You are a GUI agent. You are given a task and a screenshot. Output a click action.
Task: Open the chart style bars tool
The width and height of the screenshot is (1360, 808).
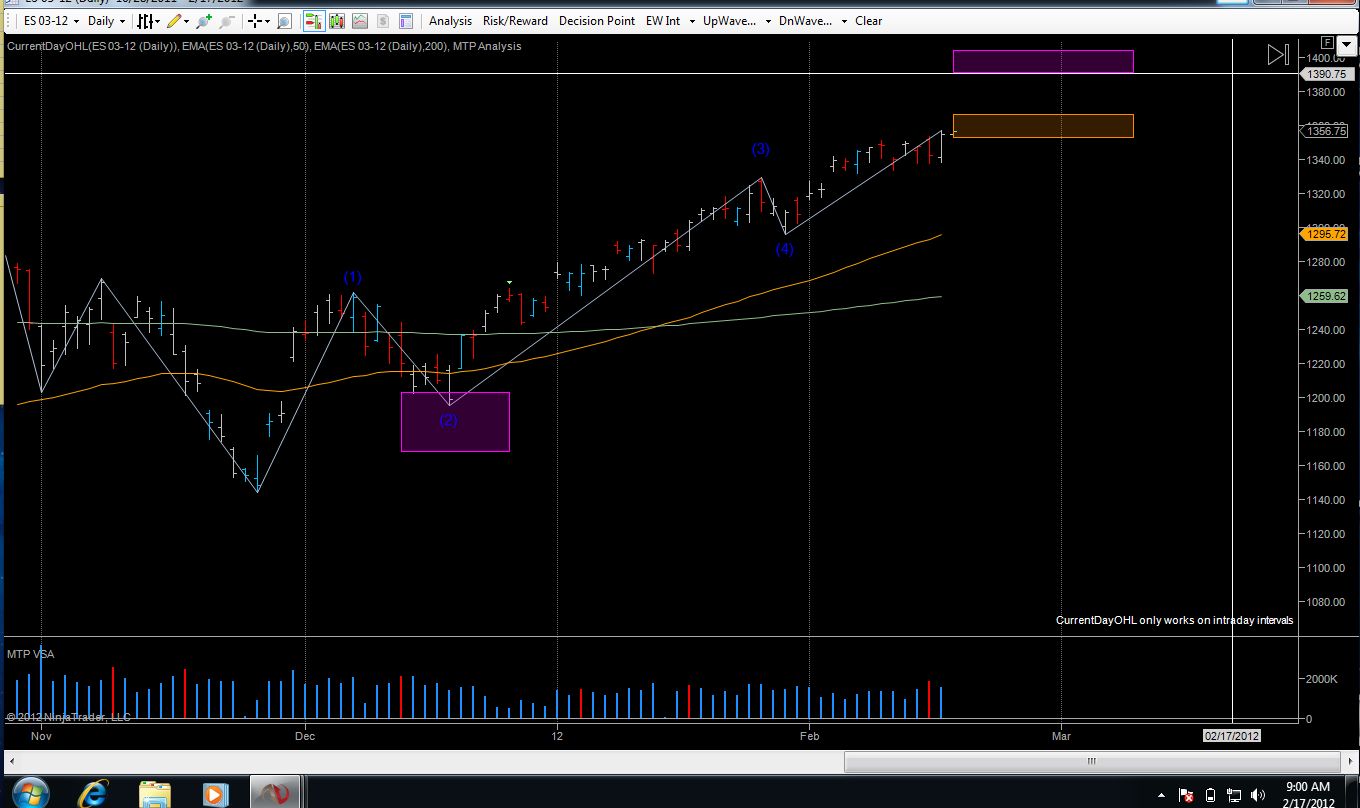point(144,20)
